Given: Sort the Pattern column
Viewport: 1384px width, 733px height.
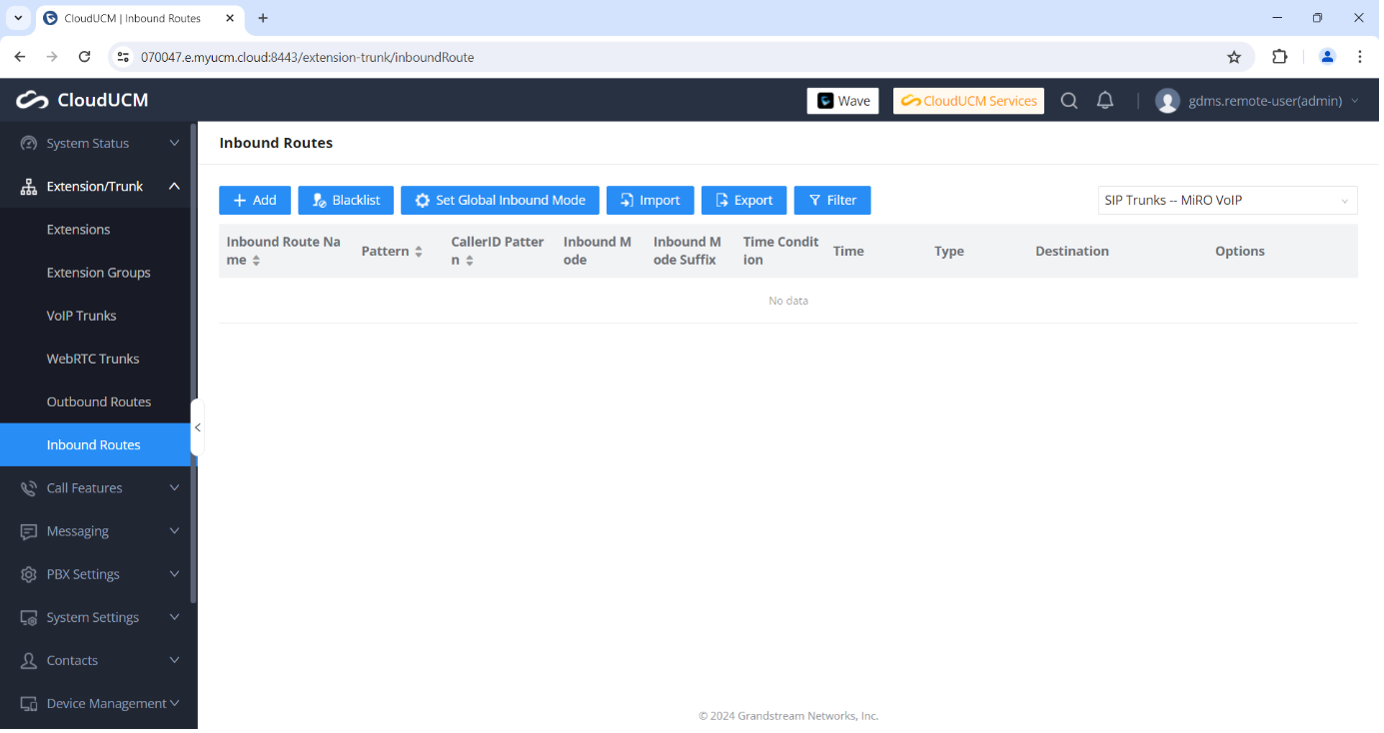Looking at the screenshot, I should 418,252.
